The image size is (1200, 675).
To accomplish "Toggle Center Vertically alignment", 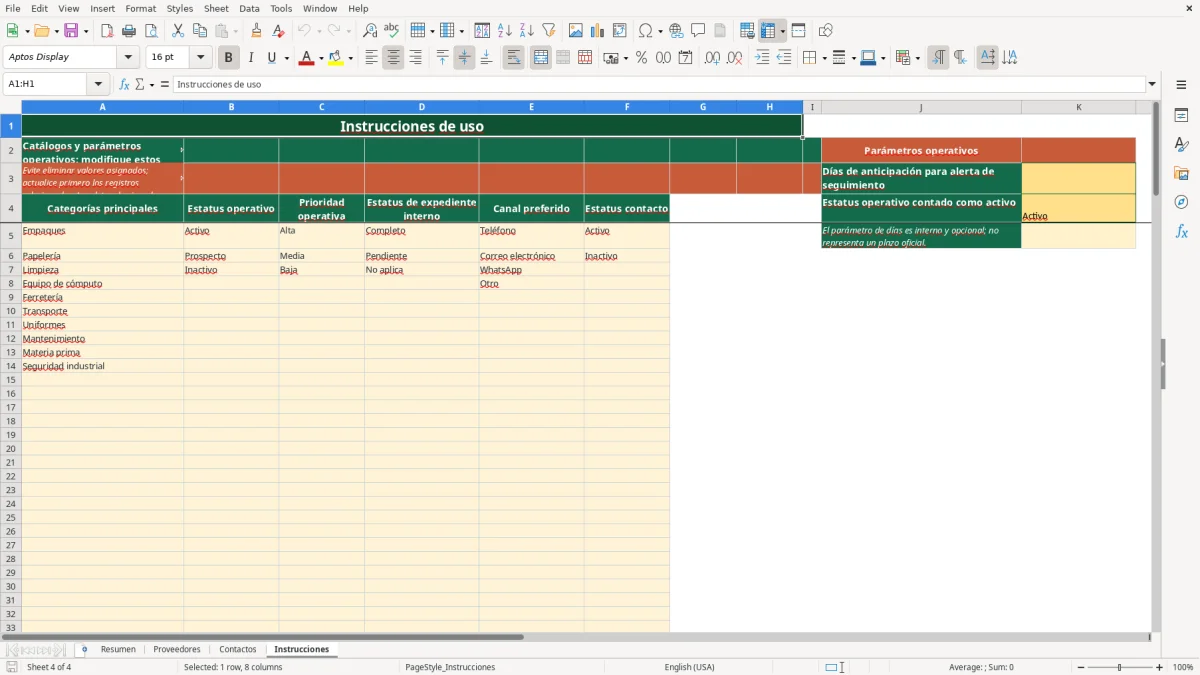I will point(464,58).
